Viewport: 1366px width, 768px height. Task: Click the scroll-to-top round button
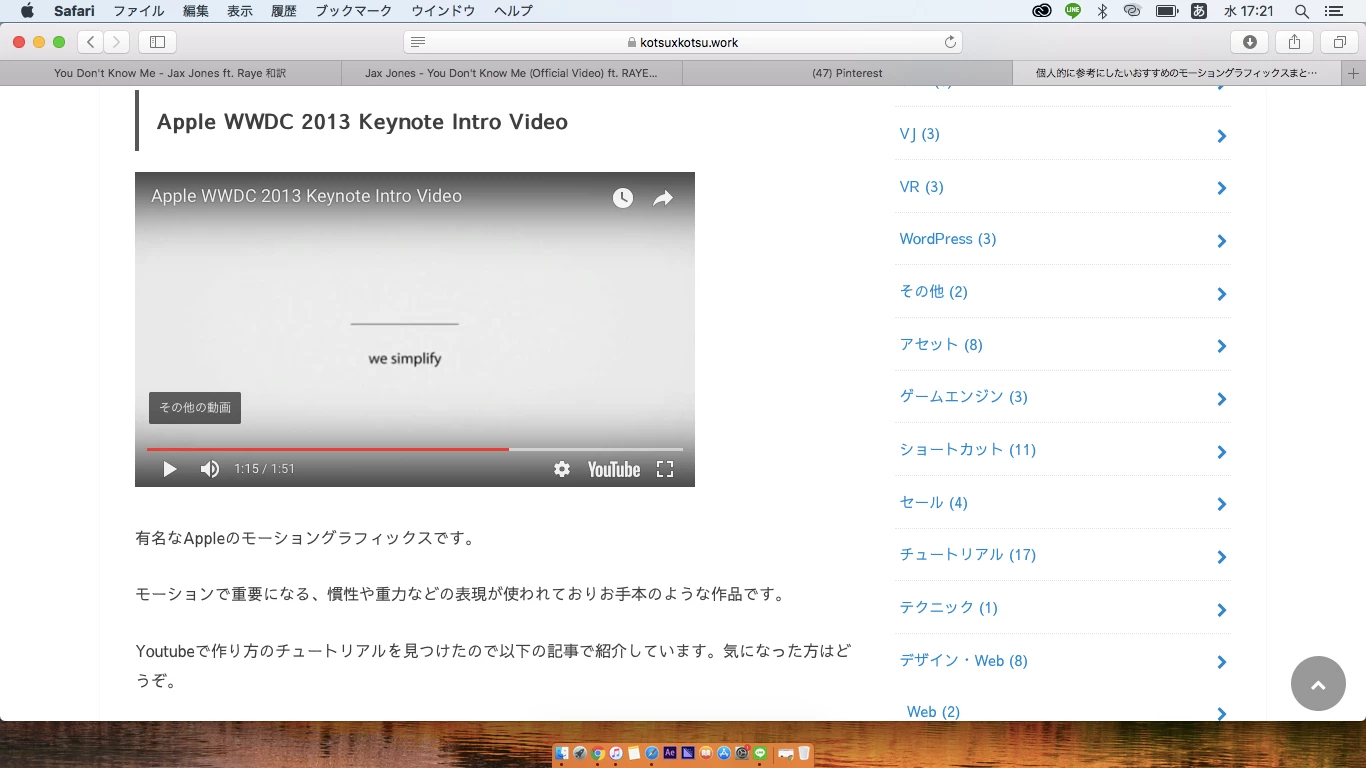[1318, 684]
